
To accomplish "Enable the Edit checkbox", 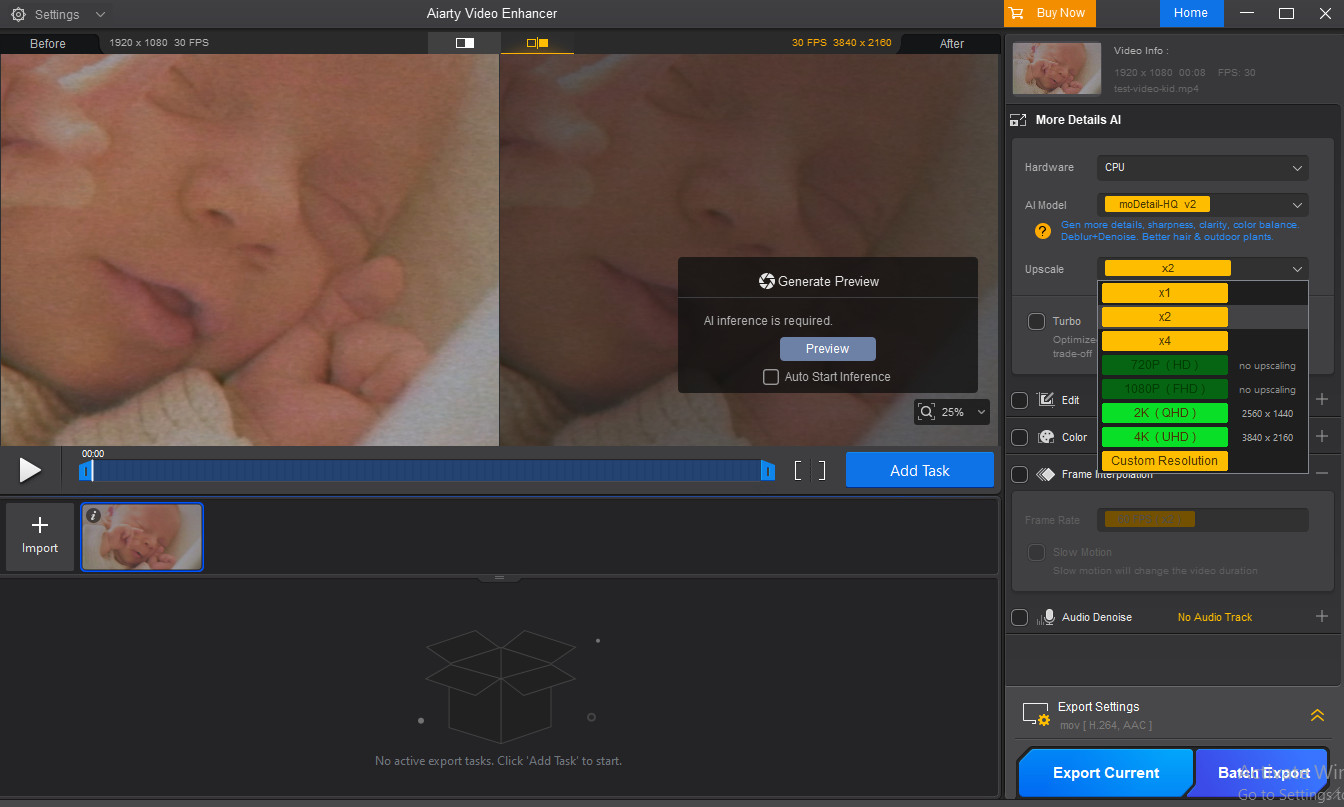I will click(x=1020, y=400).
